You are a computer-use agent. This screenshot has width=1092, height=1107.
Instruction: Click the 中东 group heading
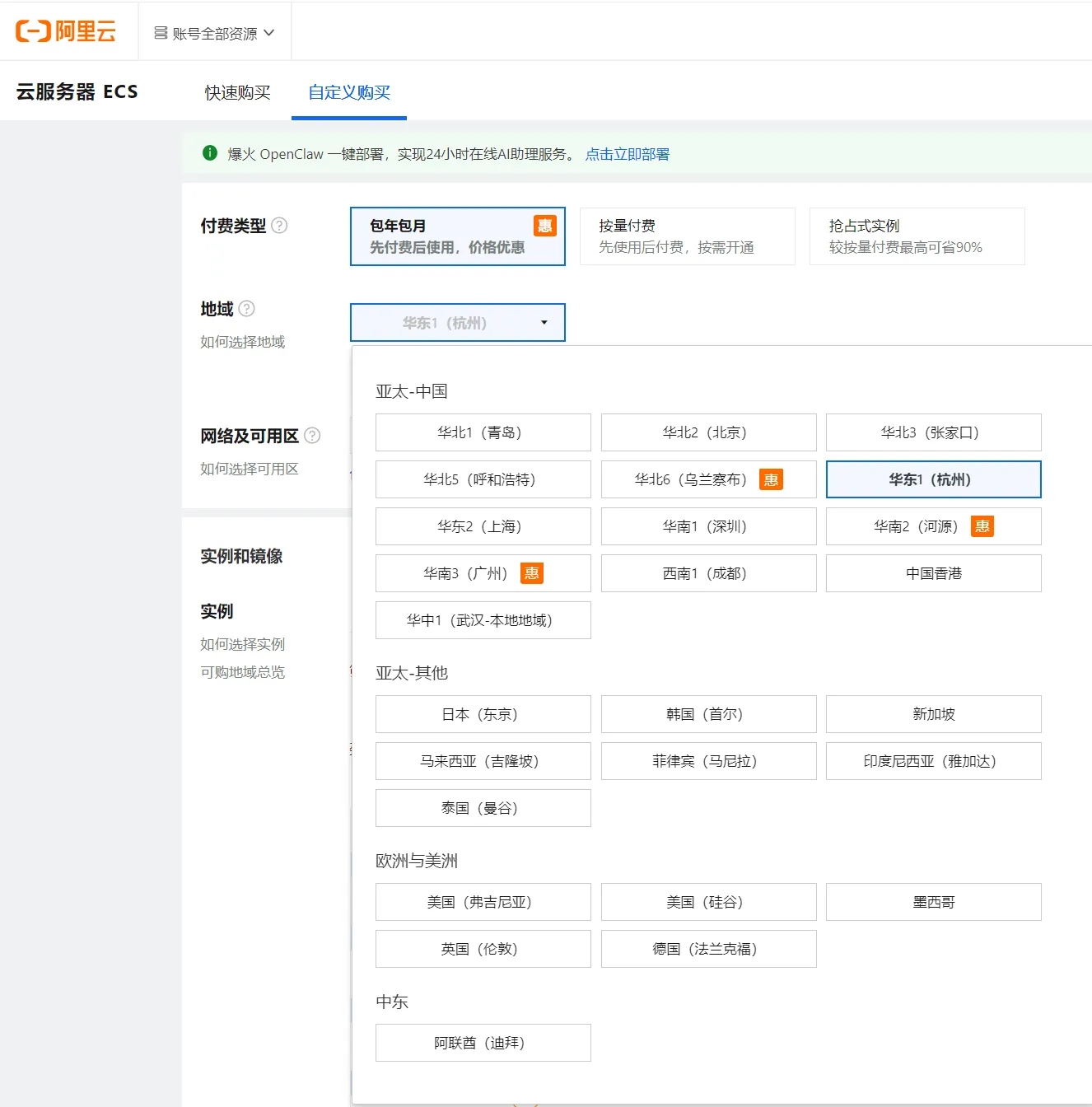(x=392, y=1002)
